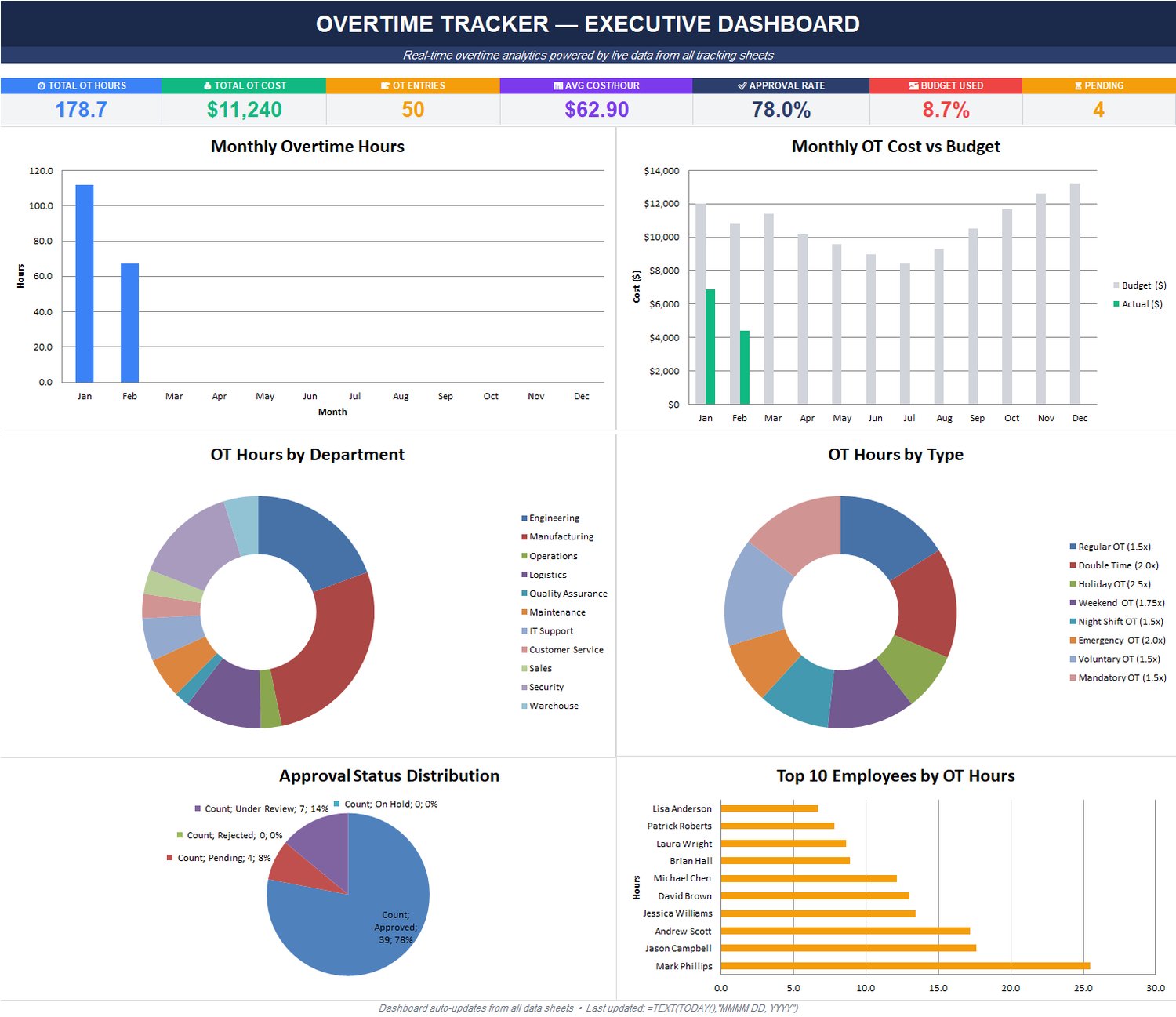Click the Jan bar in Monthly Overtime Hours
1176x1017 pixels.
click(85, 283)
